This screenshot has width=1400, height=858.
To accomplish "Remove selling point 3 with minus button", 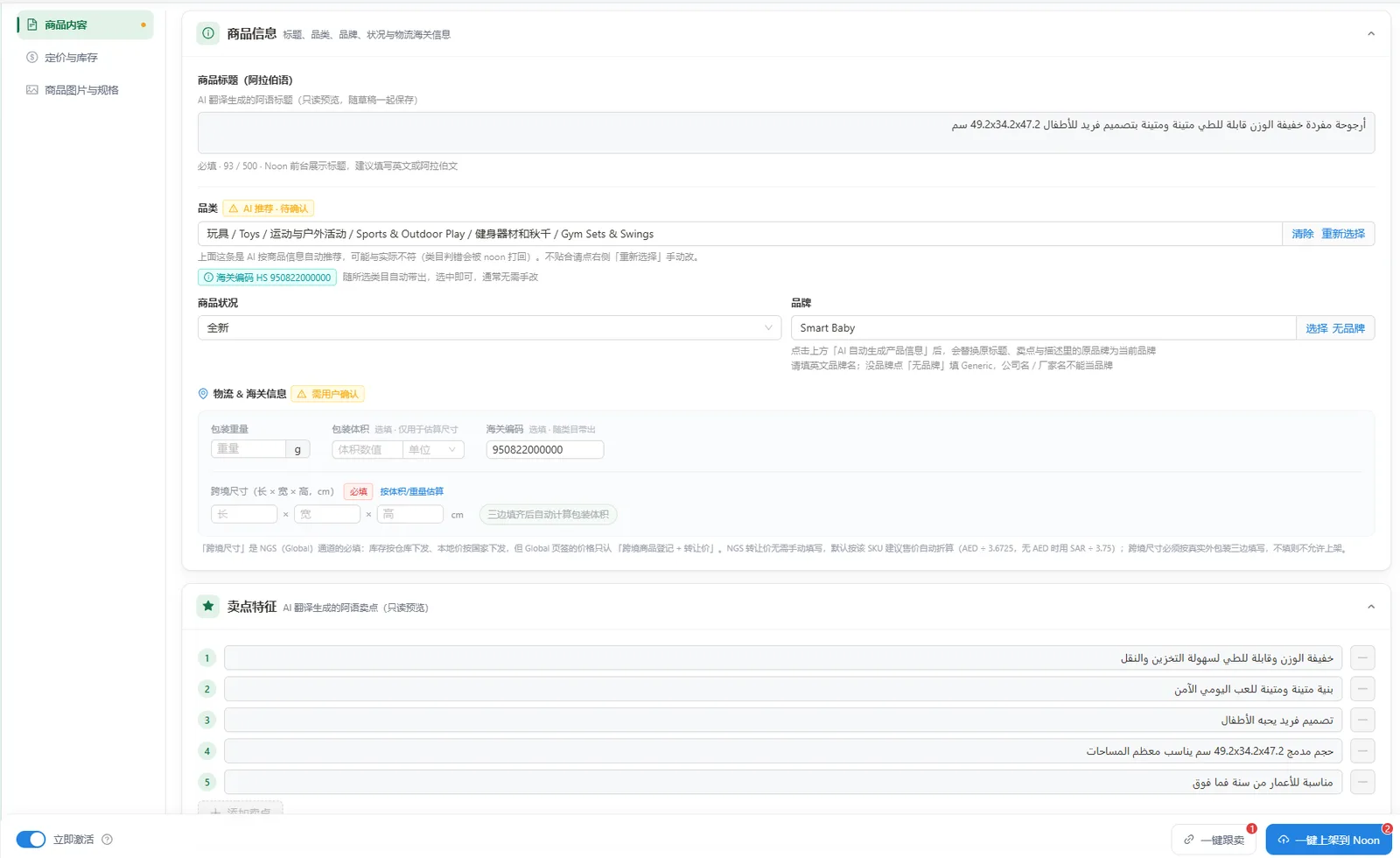I will click(x=1362, y=720).
